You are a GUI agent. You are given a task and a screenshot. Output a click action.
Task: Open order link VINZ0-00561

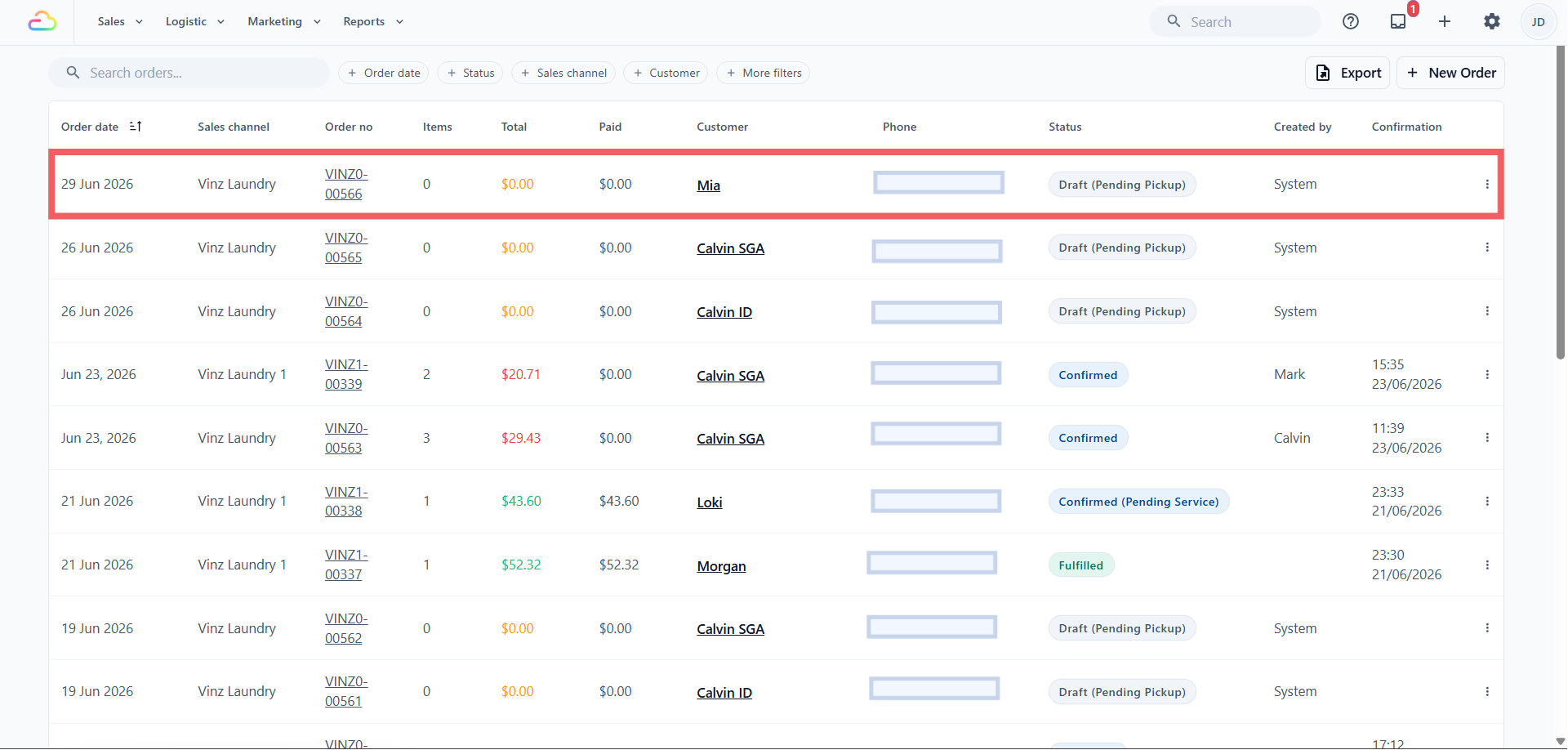click(x=346, y=691)
